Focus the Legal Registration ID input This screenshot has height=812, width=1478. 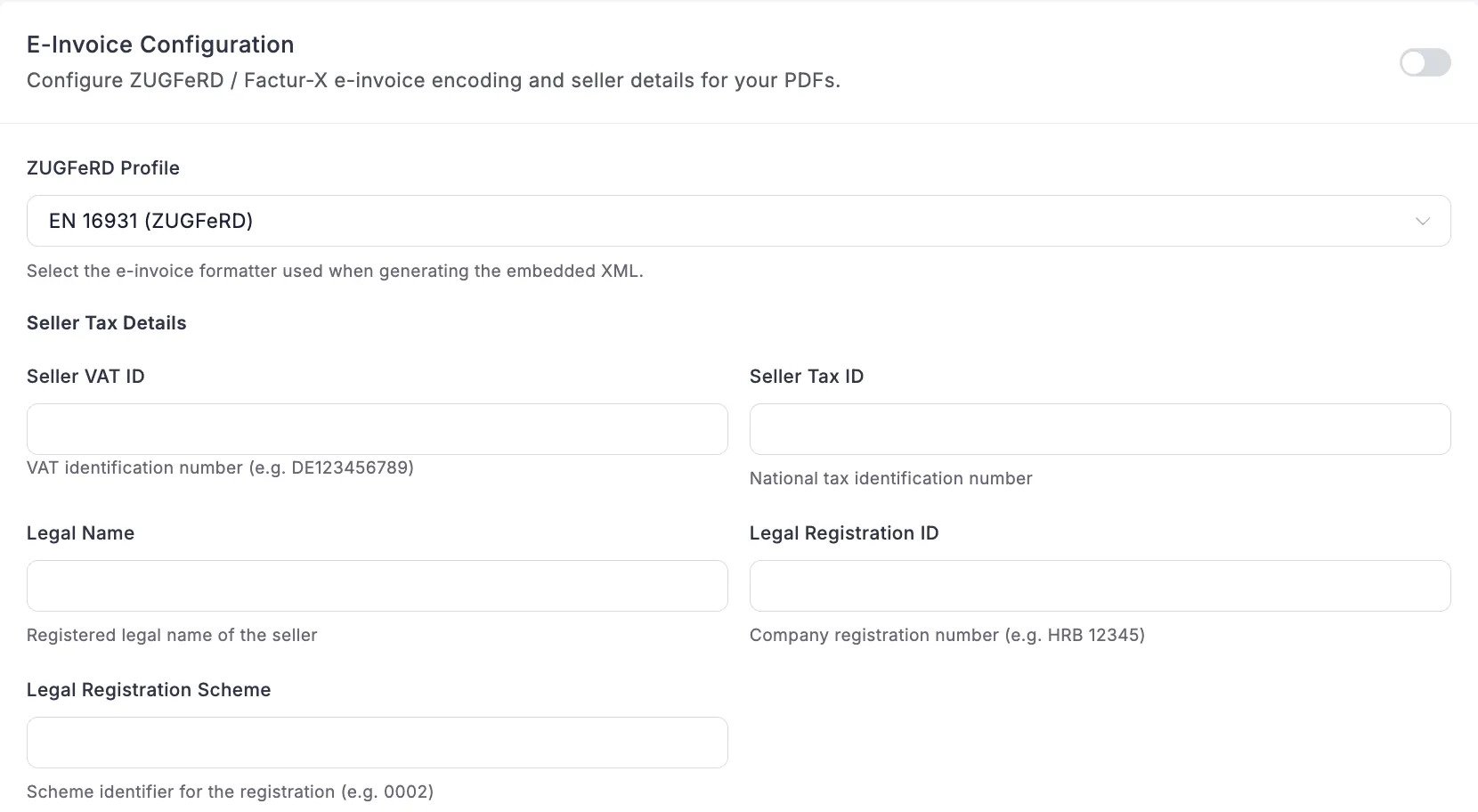1100,586
